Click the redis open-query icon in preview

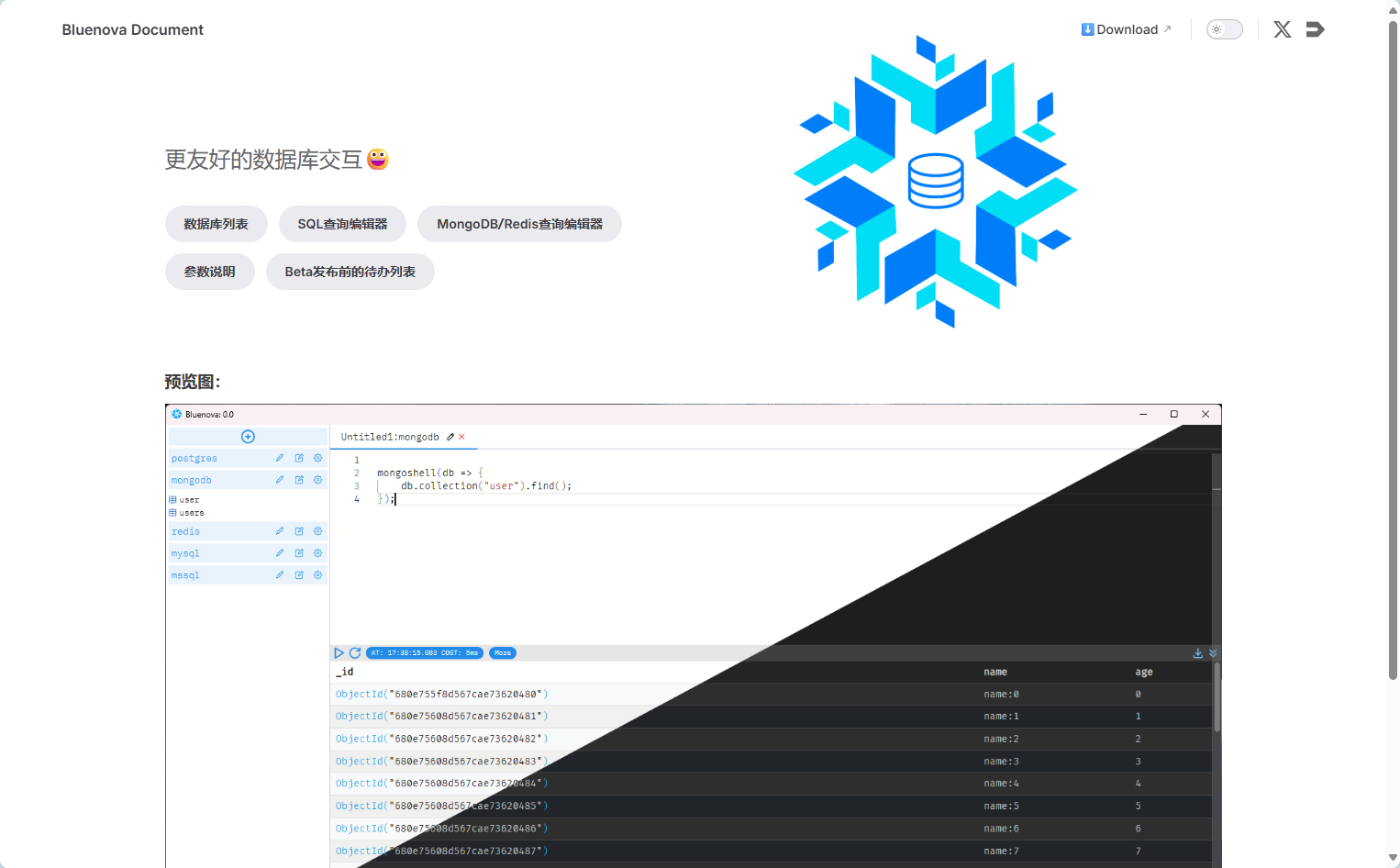[299, 531]
